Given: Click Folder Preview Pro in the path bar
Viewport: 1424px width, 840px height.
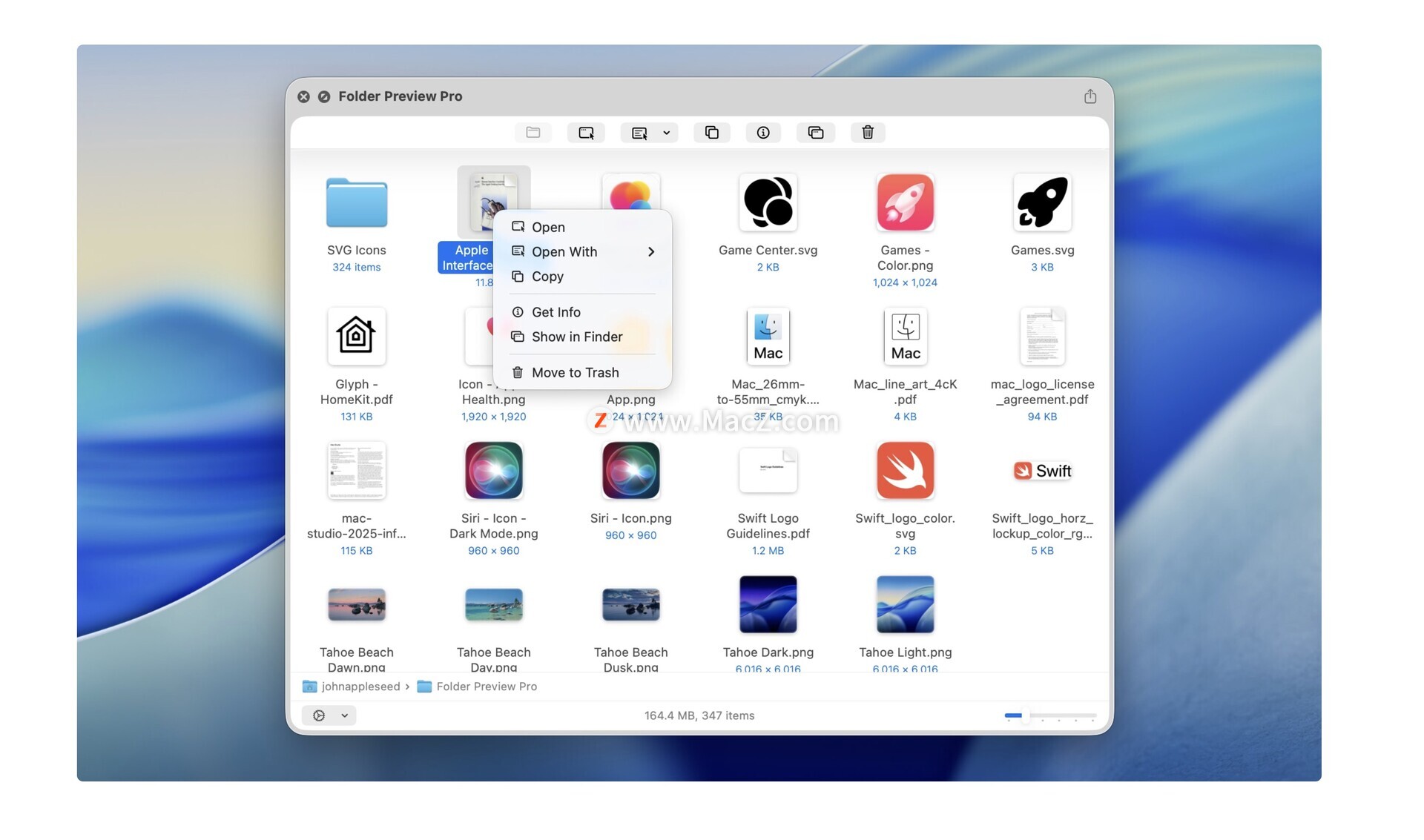Looking at the screenshot, I should (x=478, y=687).
